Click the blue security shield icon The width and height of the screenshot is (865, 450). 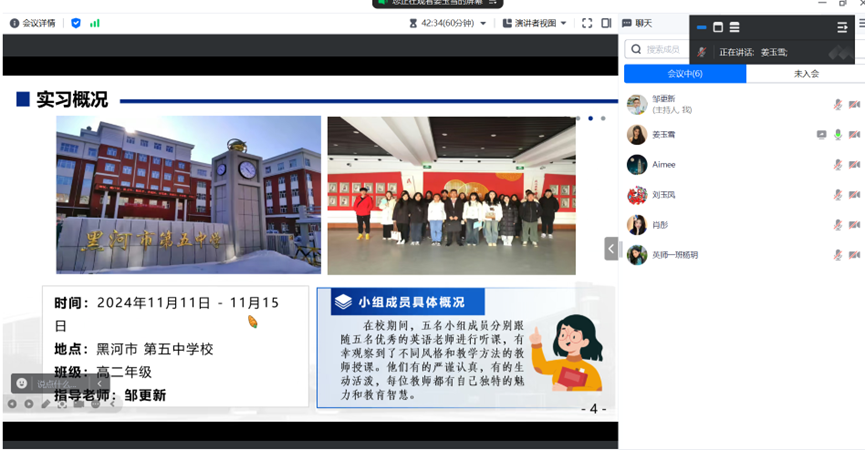pyautogui.click(x=76, y=23)
